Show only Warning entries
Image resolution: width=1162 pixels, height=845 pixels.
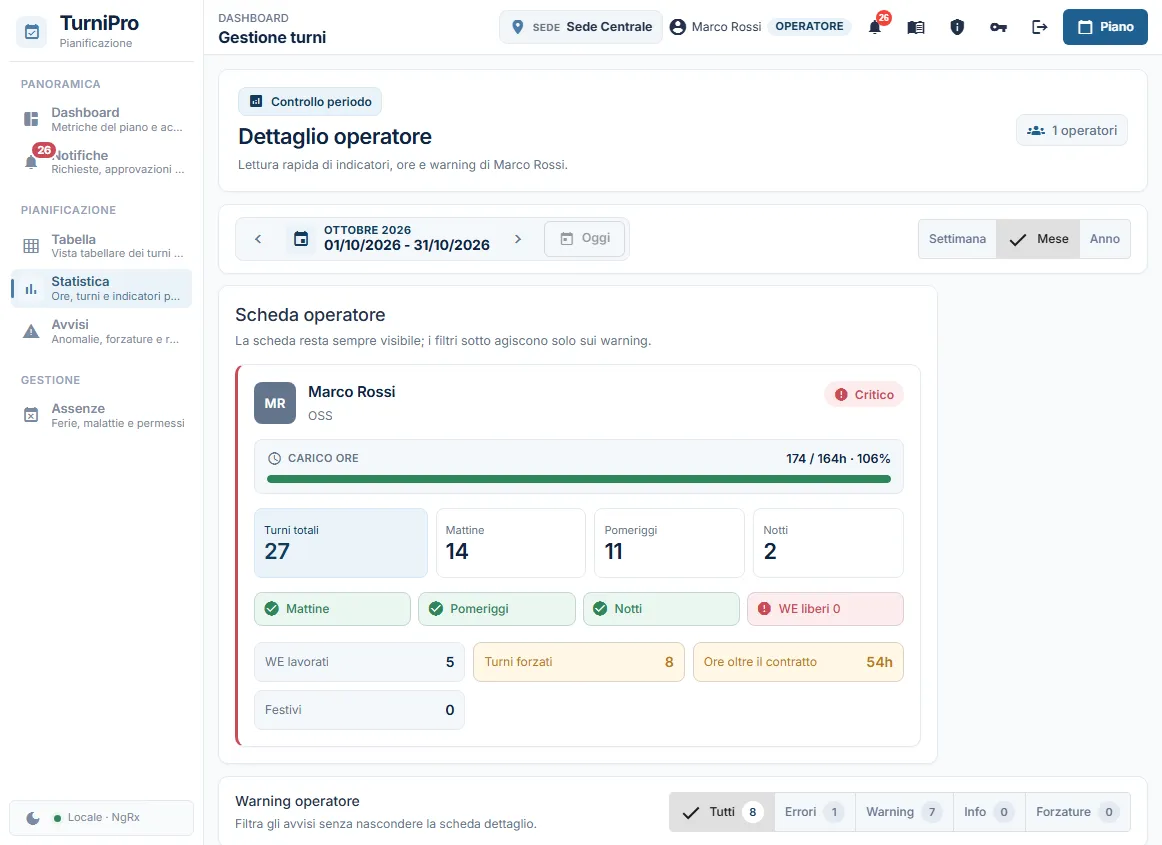[903, 812]
